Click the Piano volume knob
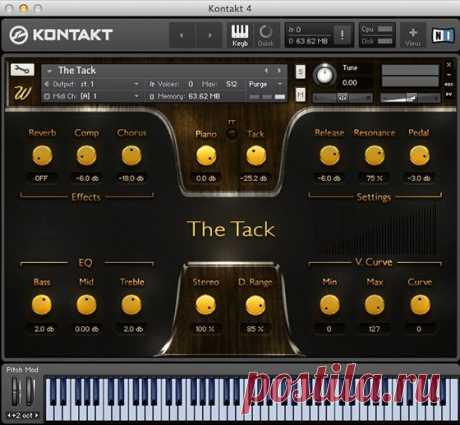Image resolution: width=460 pixels, height=425 pixels. (206, 156)
